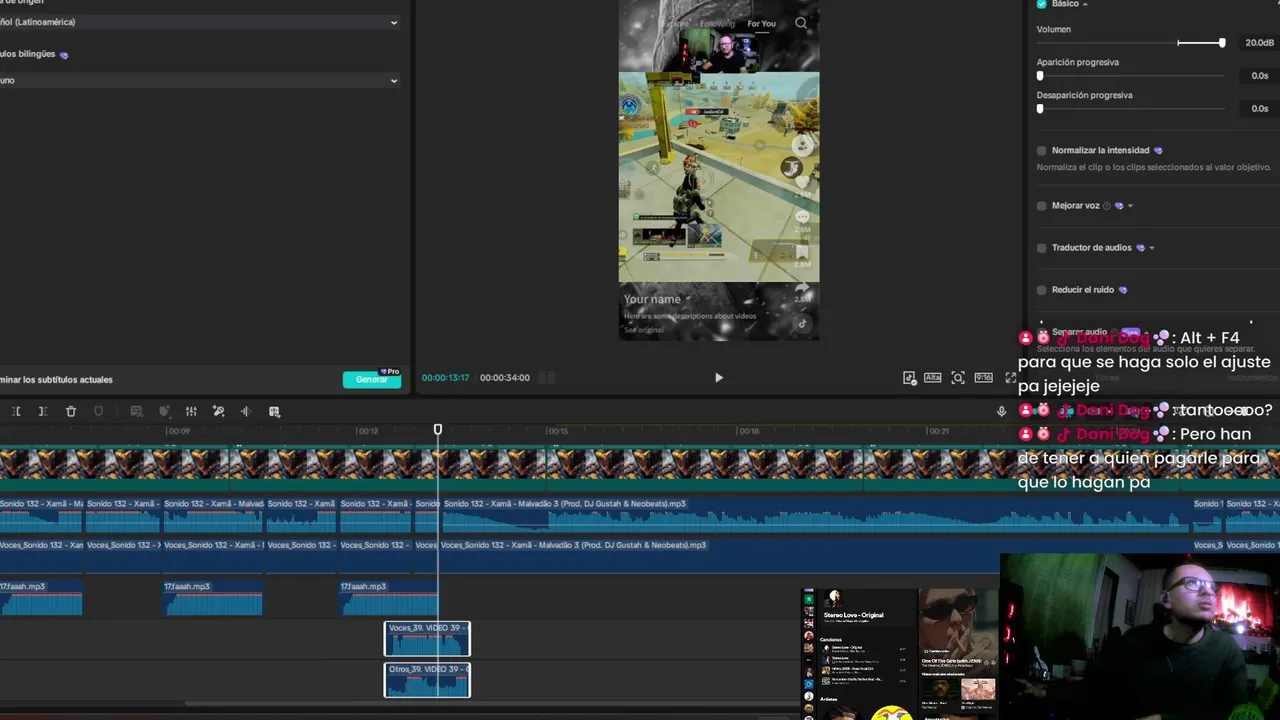The height and width of the screenshot is (720, 1280).
Task: Expand Traductor de audios options arrow
Action: (x=1152, y=248)
